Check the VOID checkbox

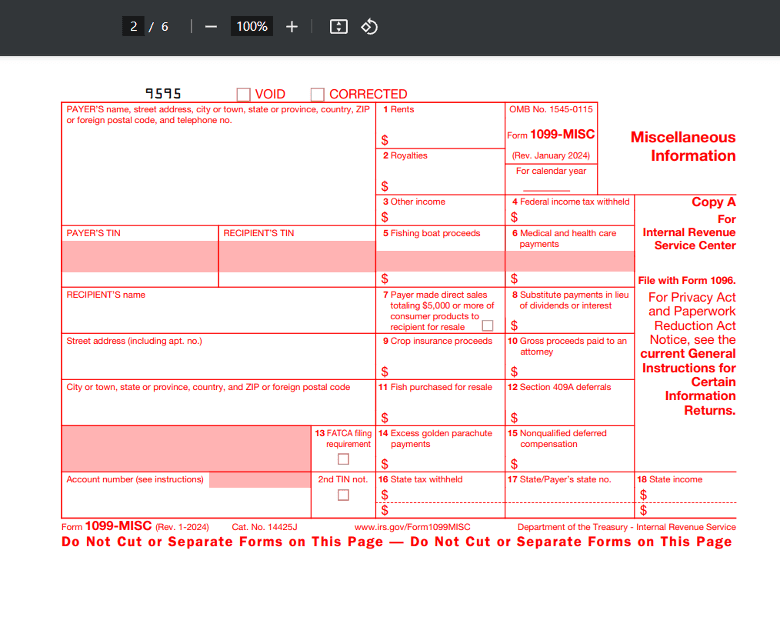pyautogui.click(x=243, y=94)
